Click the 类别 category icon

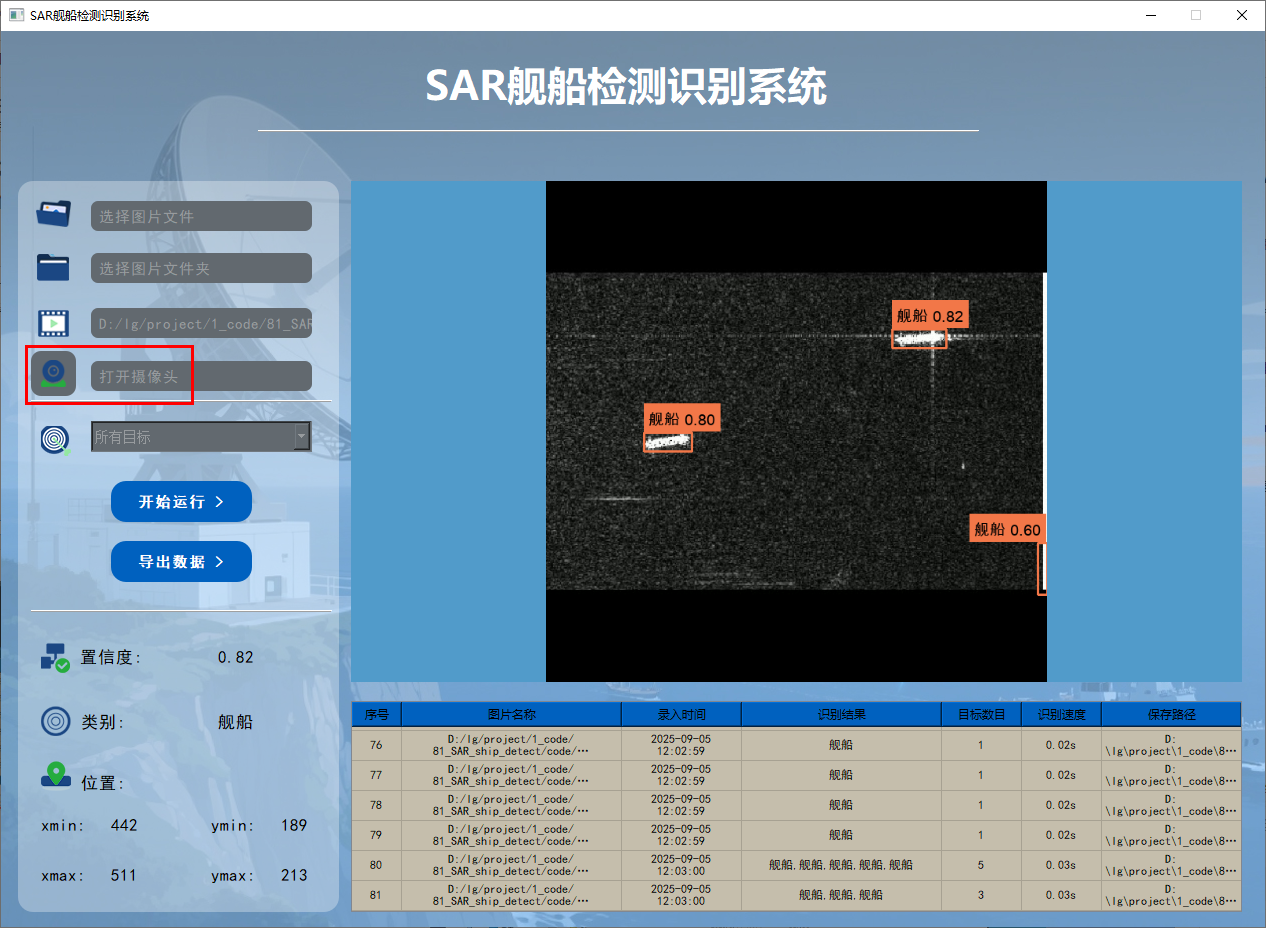55,721
